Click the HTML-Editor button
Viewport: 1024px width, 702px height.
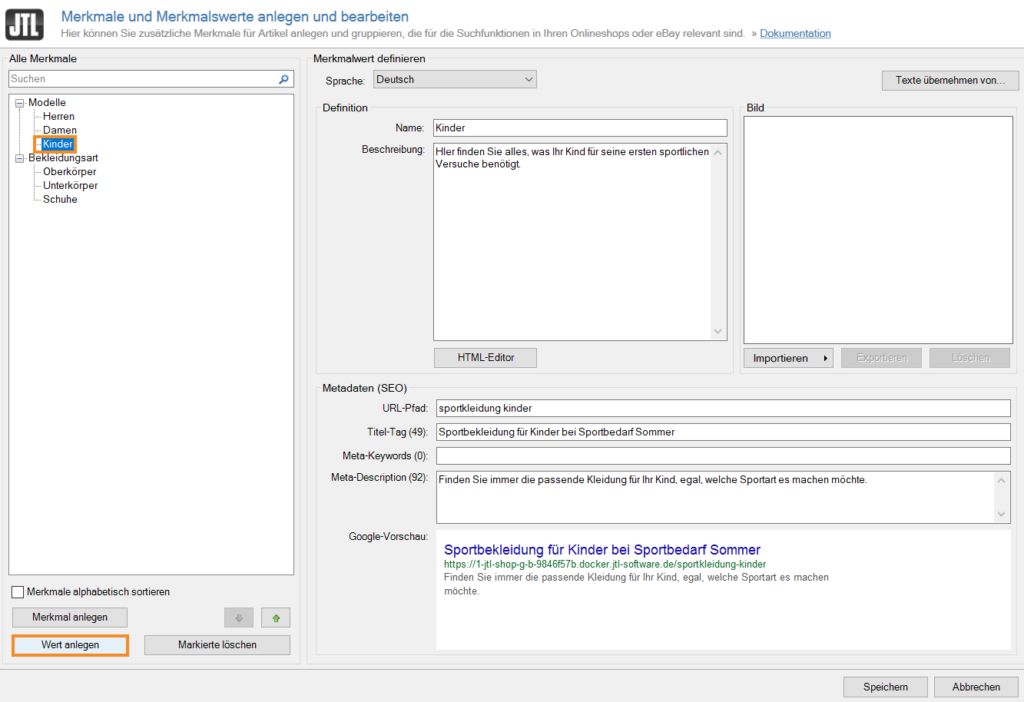(485, 357)
